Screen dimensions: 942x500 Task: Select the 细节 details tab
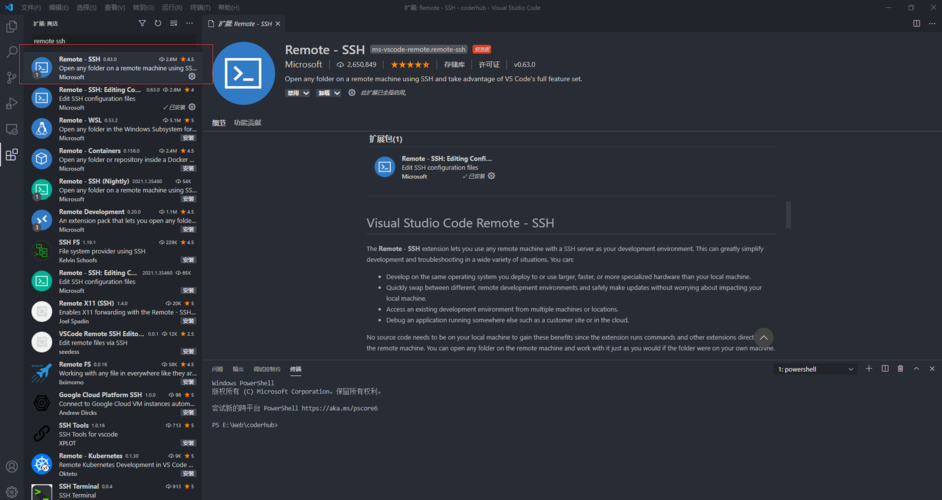point(219,123)
